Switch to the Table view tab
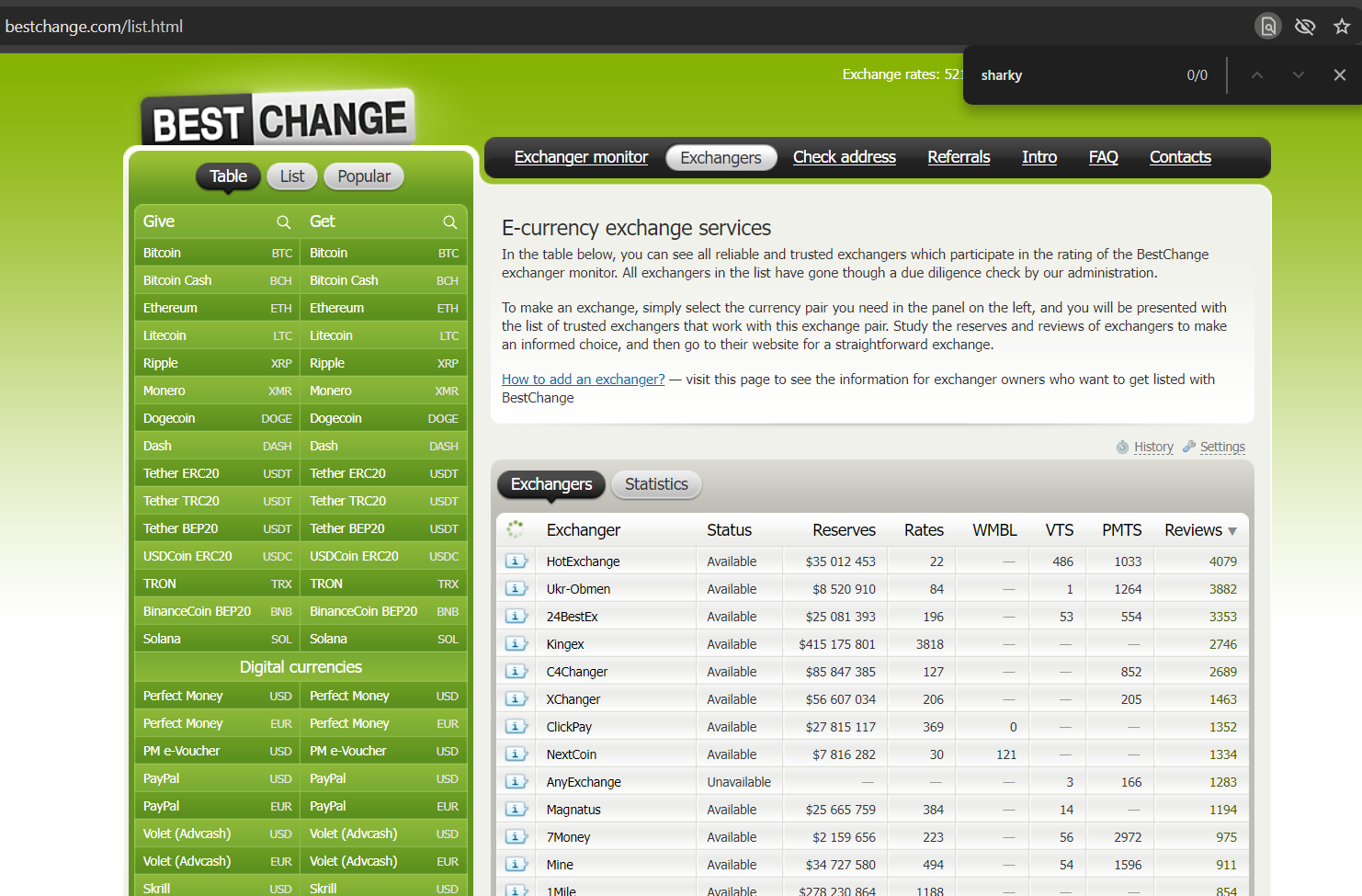1362x896 pixels. (x=228, y=176)
